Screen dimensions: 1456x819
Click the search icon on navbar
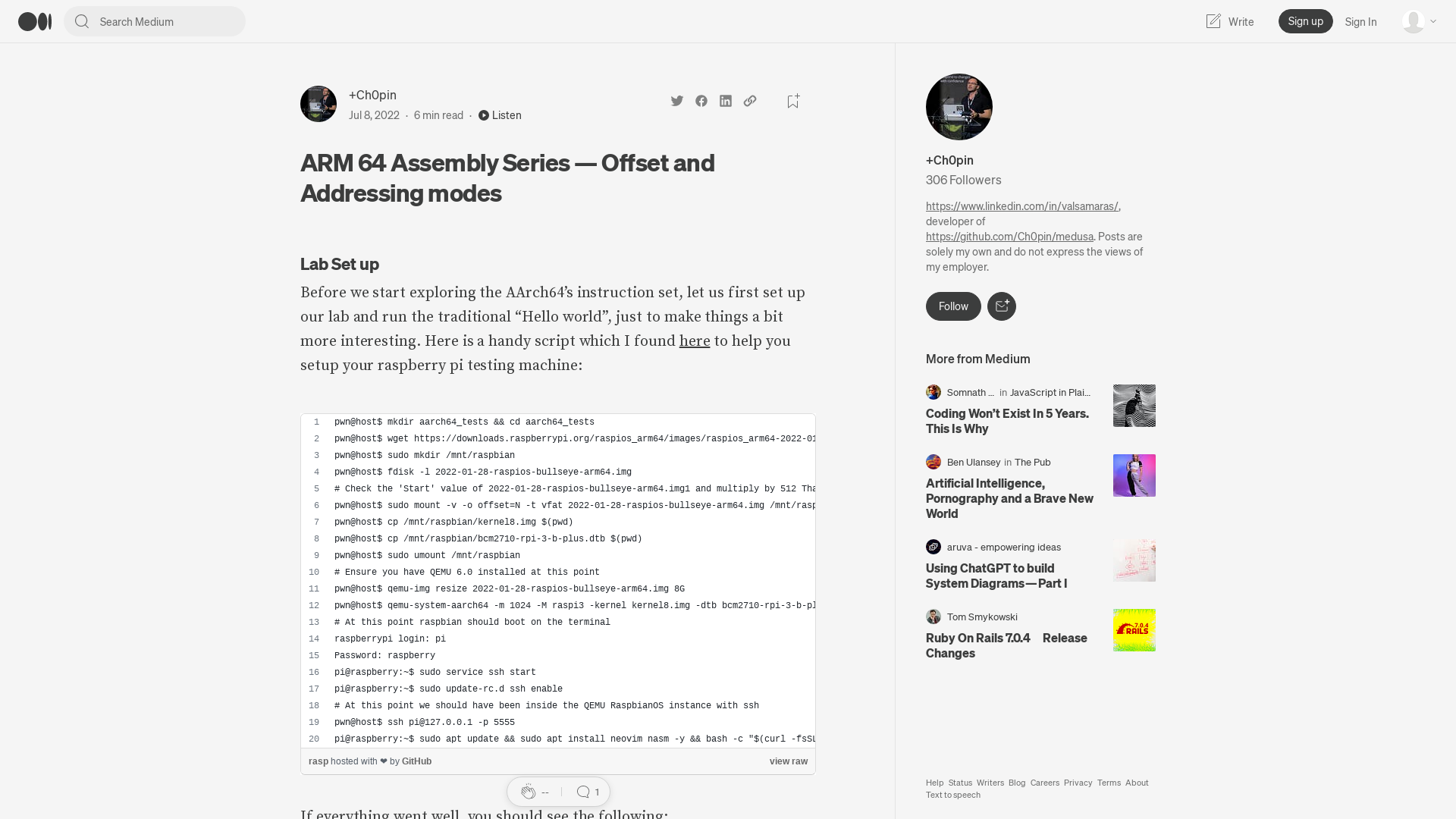point(82,21)
